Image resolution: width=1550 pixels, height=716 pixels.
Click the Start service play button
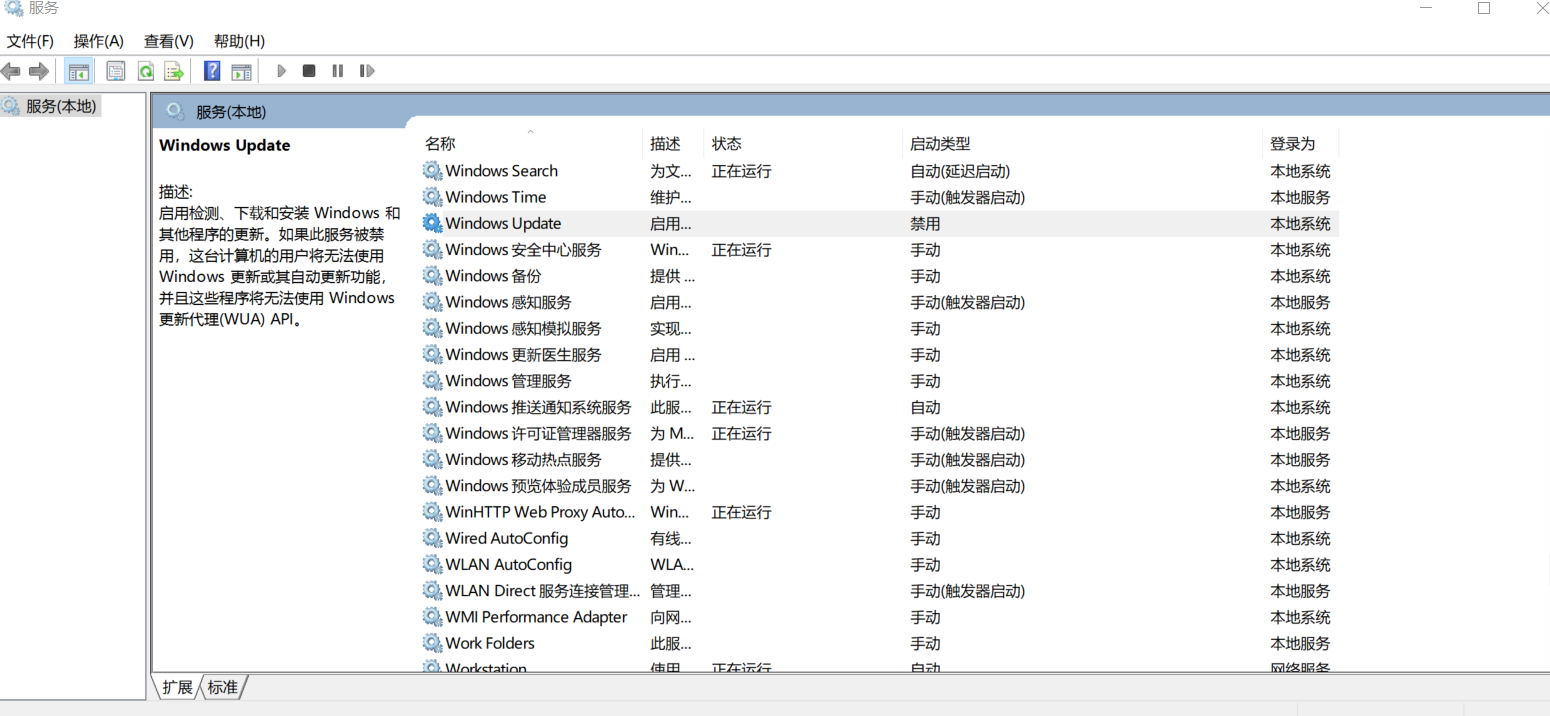[282, 71]
